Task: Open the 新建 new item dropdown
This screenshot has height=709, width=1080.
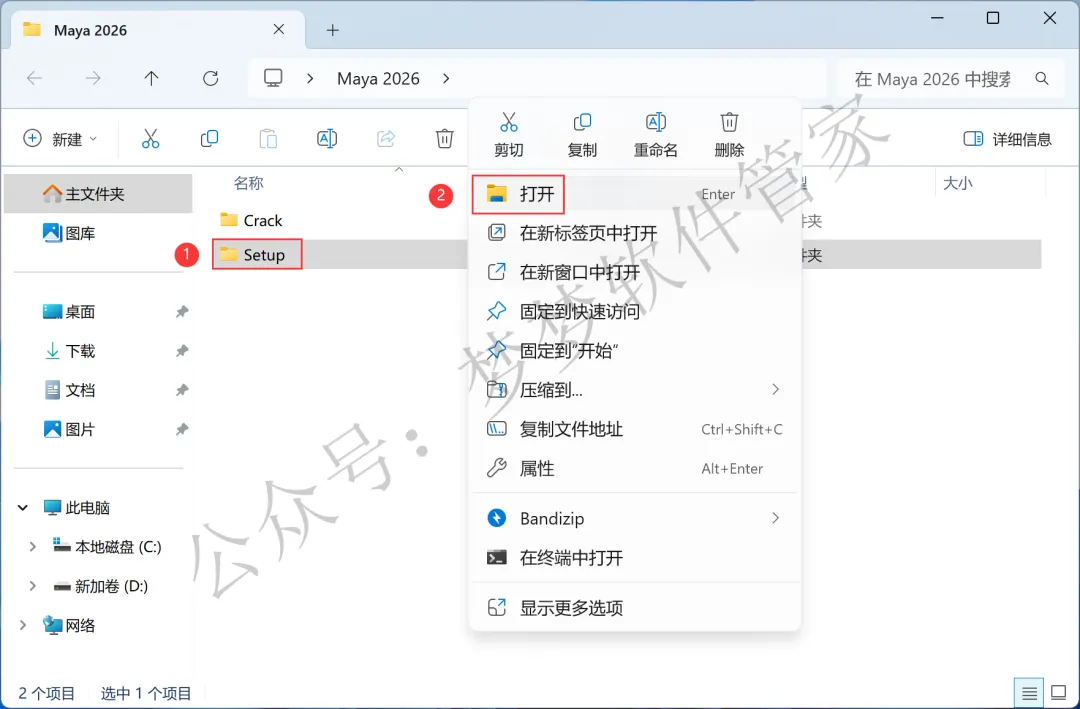Action: tap(61, 138)
